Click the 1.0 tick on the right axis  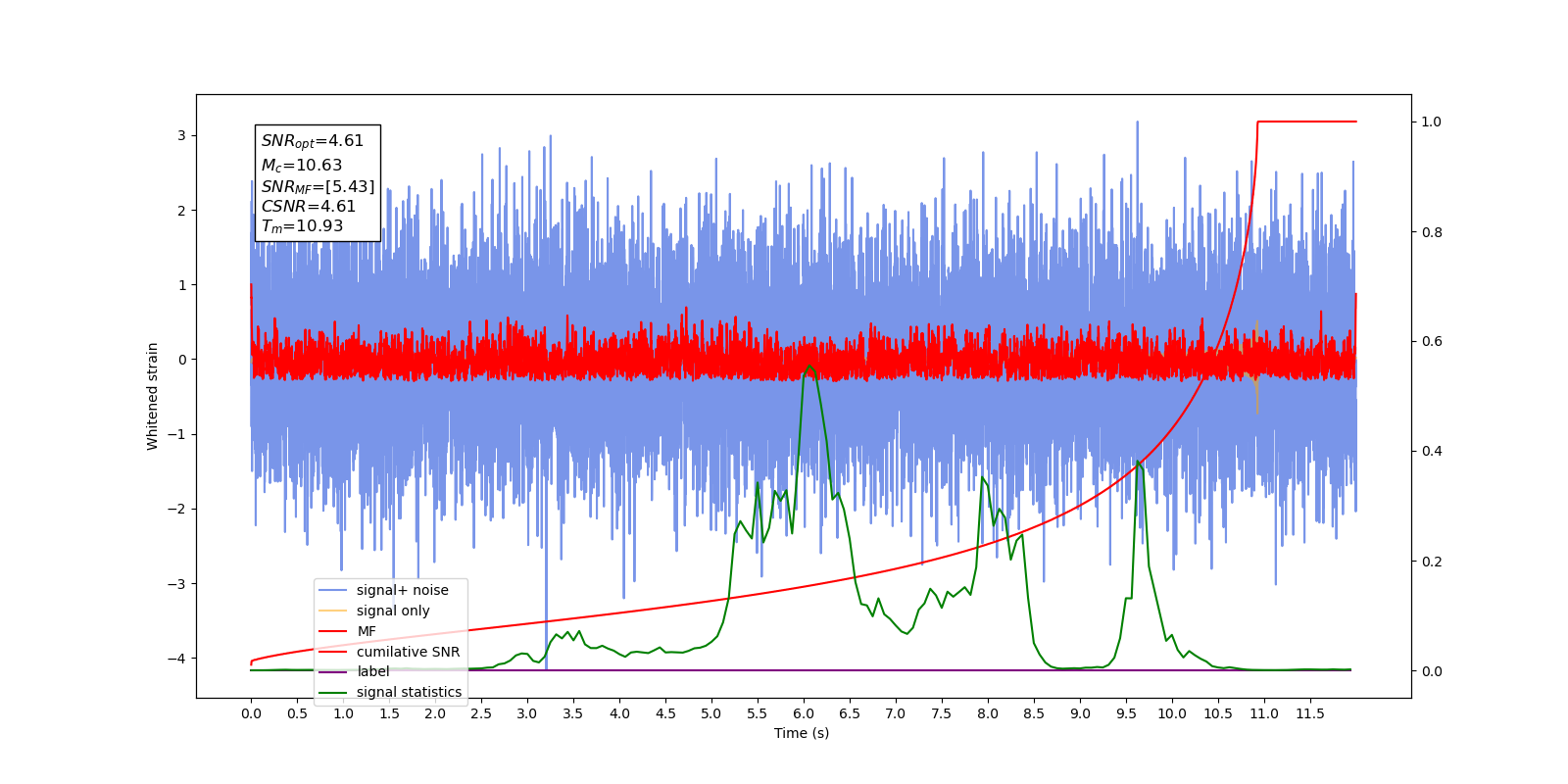[x=1432, y=122]
